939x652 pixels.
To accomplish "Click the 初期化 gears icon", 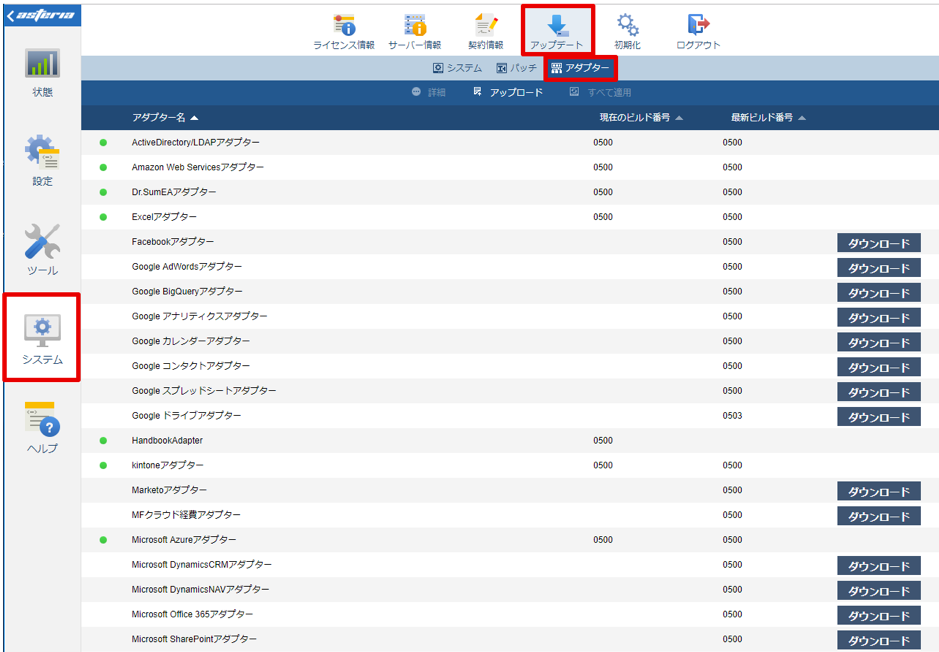I will (x=628, y=25).
